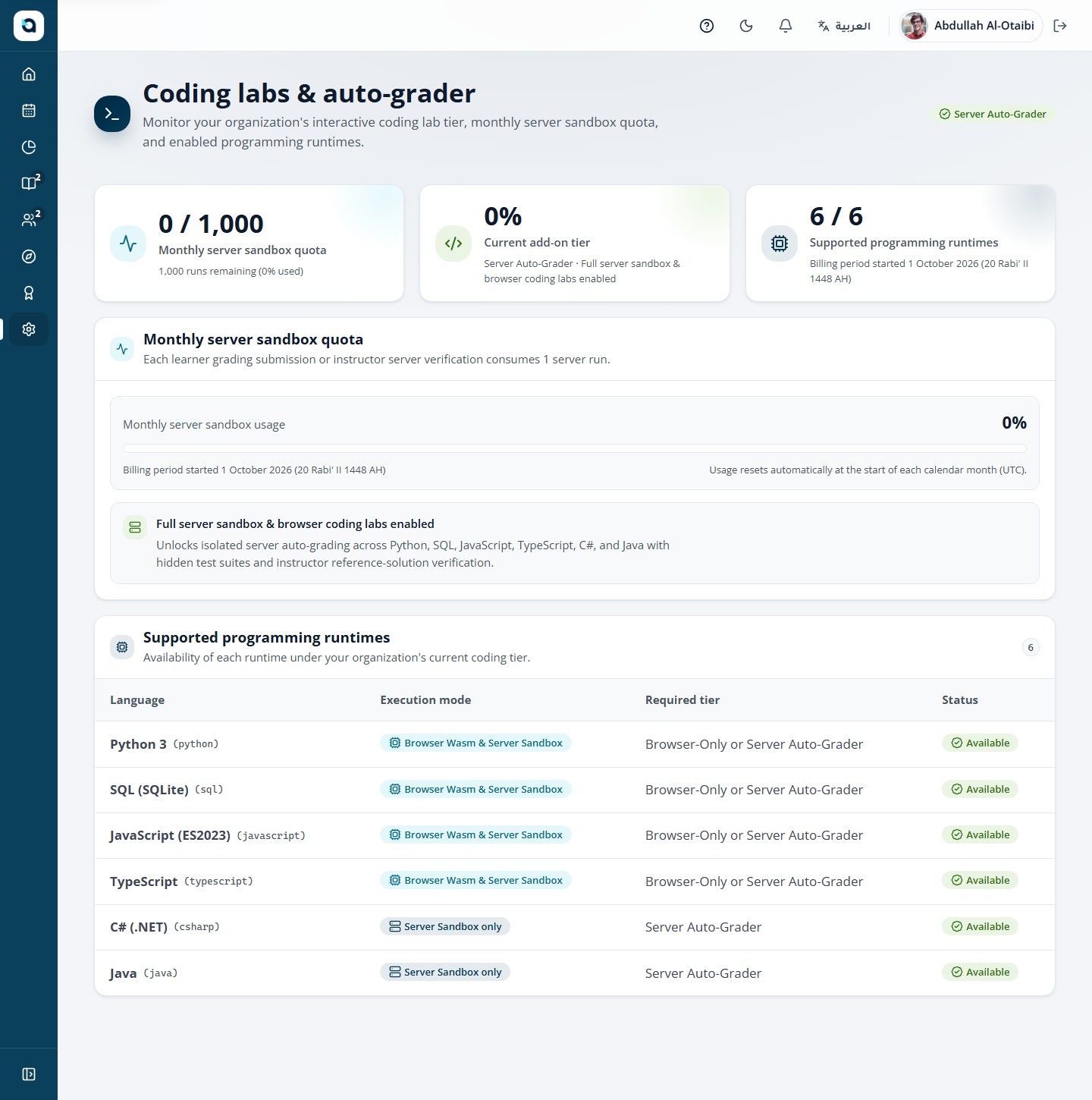
Task: Select the TypeScript row name
Action: [x=143, y=882]
